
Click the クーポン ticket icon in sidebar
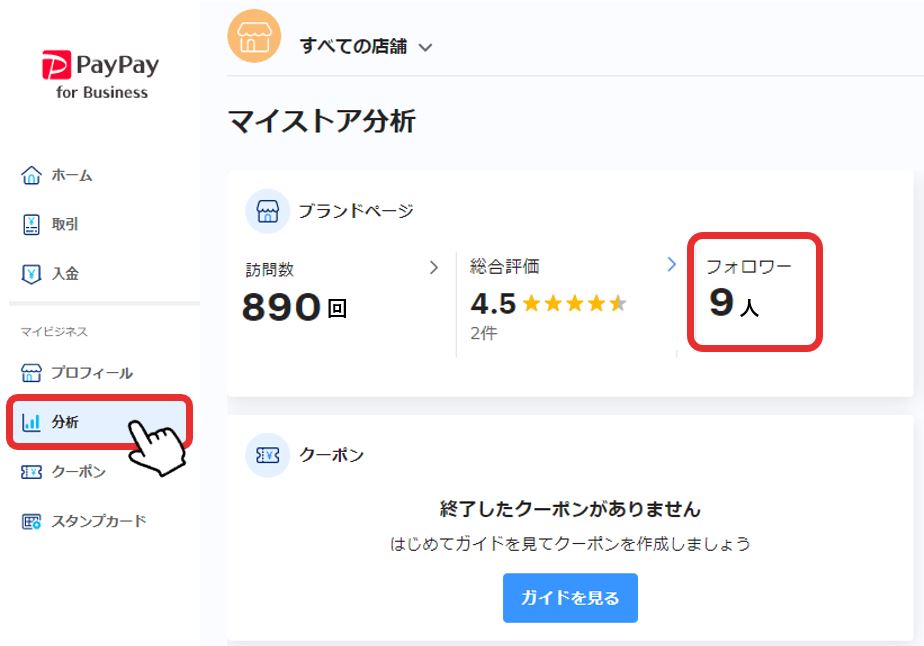click(x=31, y=472)
